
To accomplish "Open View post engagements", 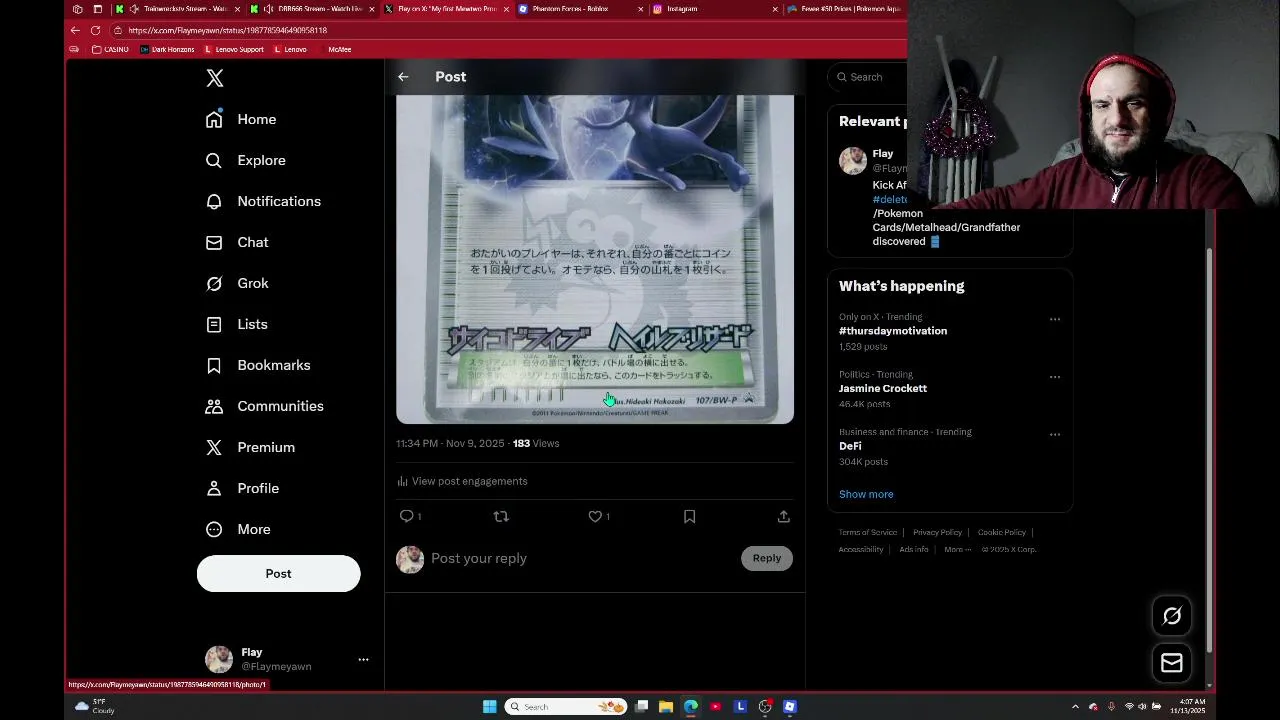I will [x=462, y=481].
